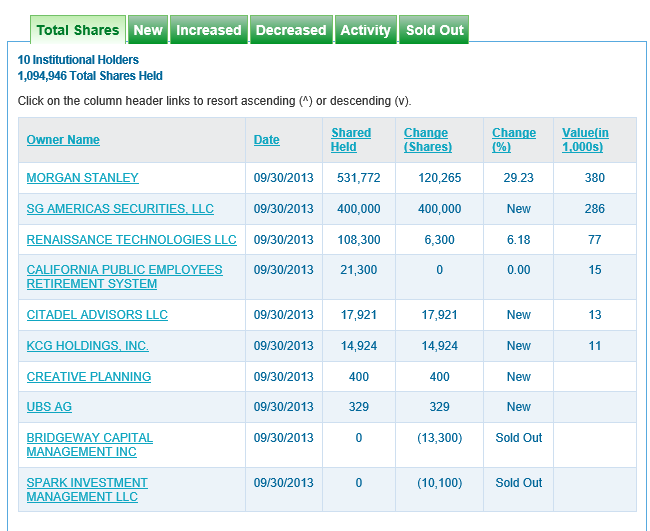This screenshot has height=531, width=650.
Task: Select the 6,300 change cell
Action: tap(439, 240)
